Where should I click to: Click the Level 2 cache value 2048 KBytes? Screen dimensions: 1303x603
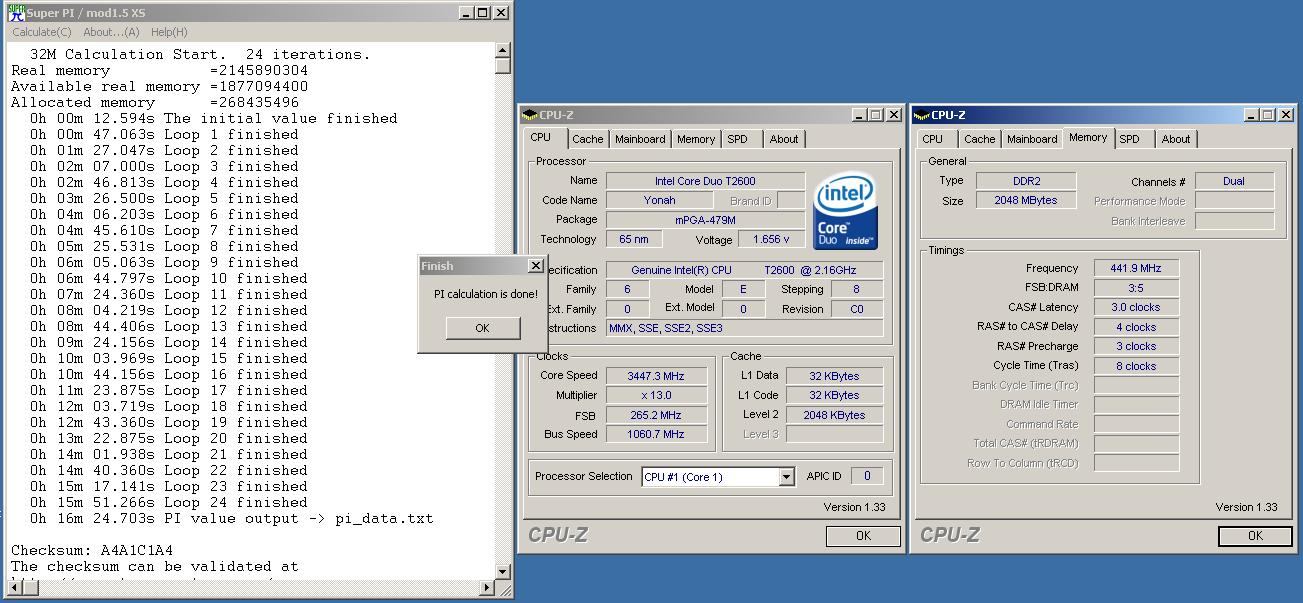click(x=834, y=415)
